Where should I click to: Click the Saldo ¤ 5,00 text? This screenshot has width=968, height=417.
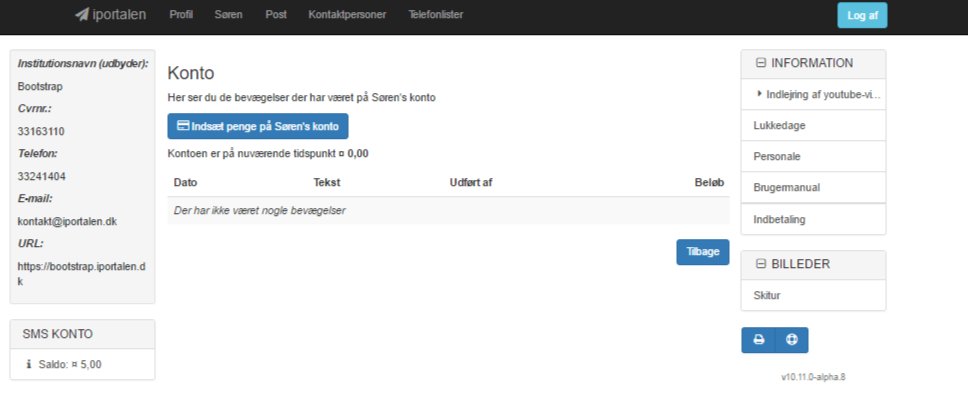(x=70, y=364)
